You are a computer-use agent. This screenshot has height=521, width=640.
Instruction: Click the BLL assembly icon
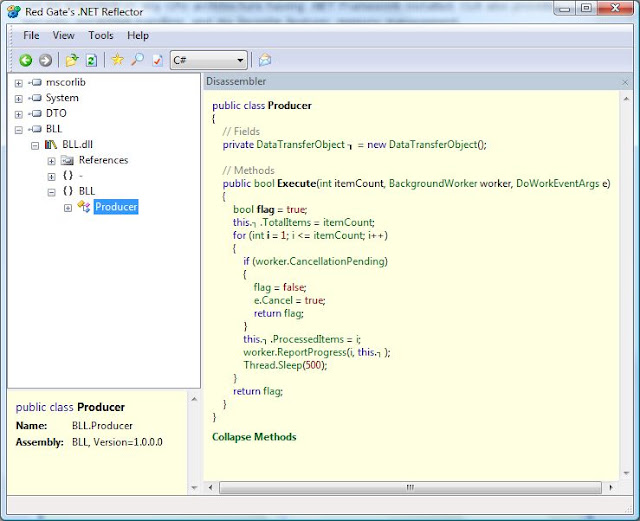click(x=36, y=129)
